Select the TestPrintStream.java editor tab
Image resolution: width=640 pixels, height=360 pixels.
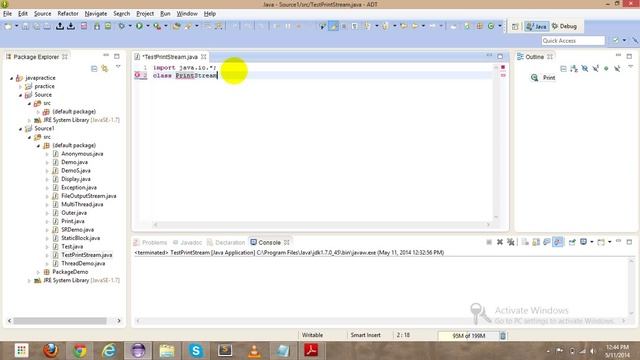[x=171, y=57]
